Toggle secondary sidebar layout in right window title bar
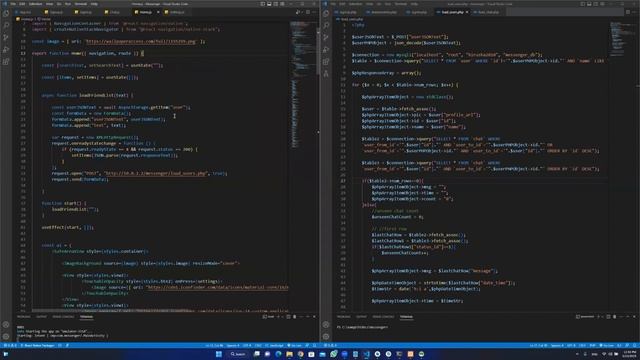This screenshot has width=640, height=360. point(596,4)
